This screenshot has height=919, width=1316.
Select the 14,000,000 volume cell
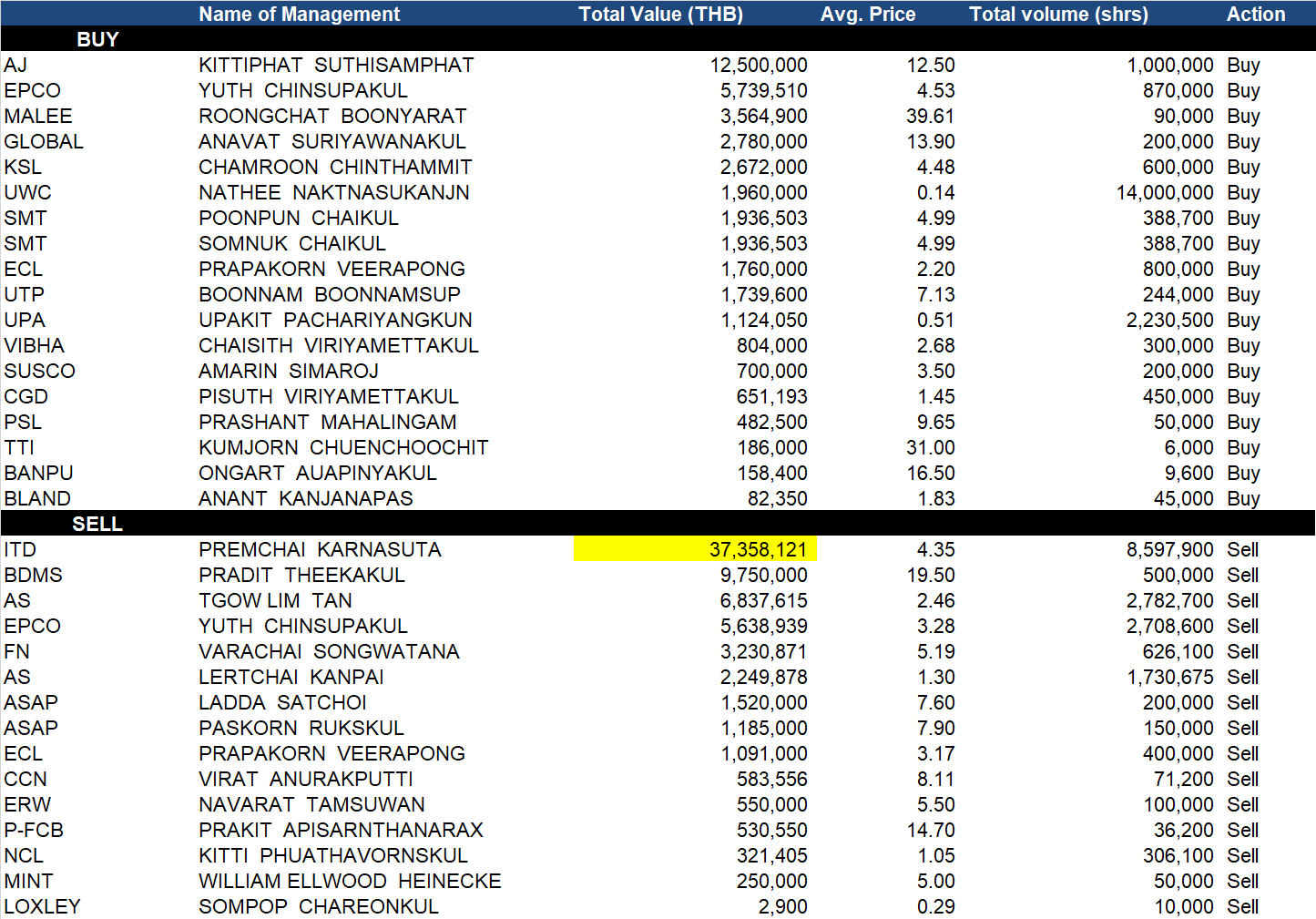click(1165, 192)
